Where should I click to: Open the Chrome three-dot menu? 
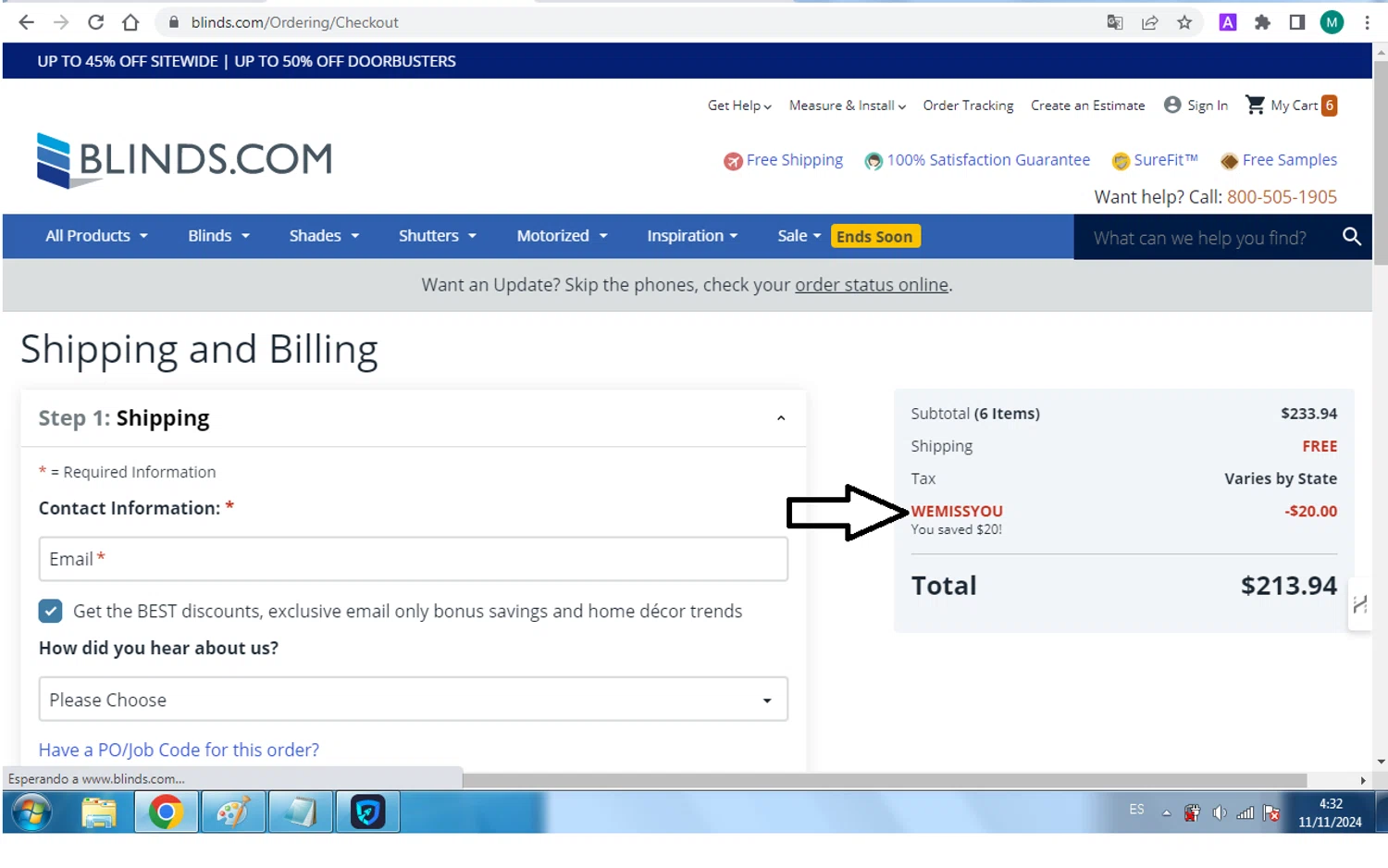coord(1367,22)
